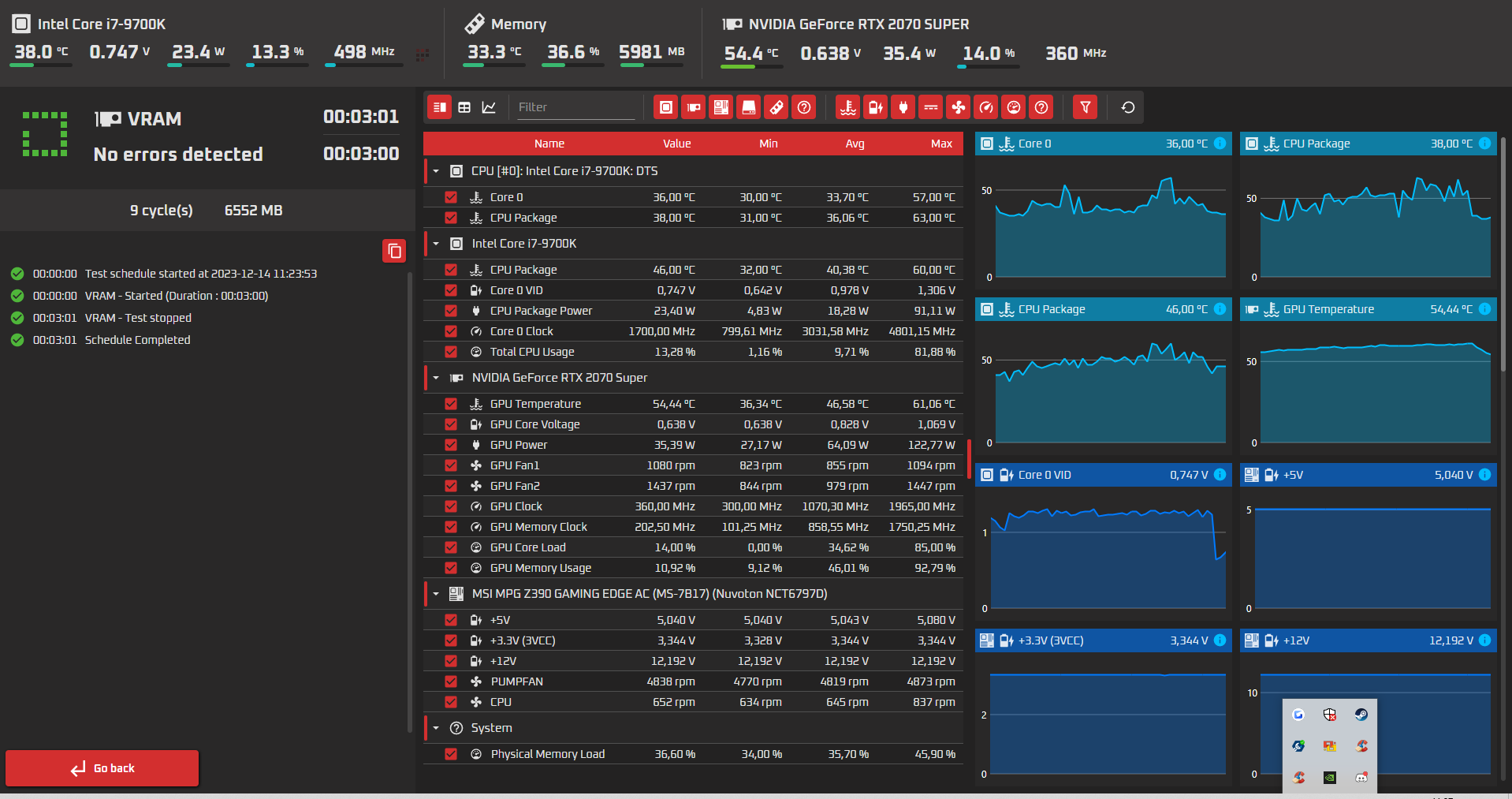Viewport: 1512px width, 799px height.
Task: Uncheck the GPU Fan1 checkbox
Action: (451, 465)
